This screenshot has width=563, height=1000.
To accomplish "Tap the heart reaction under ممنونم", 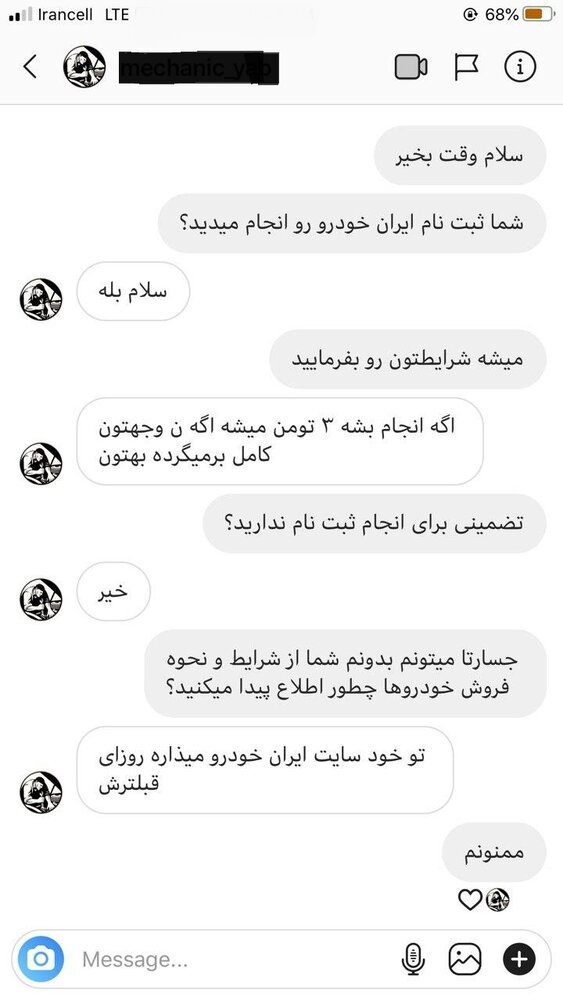I will click(x=470, y=900).
